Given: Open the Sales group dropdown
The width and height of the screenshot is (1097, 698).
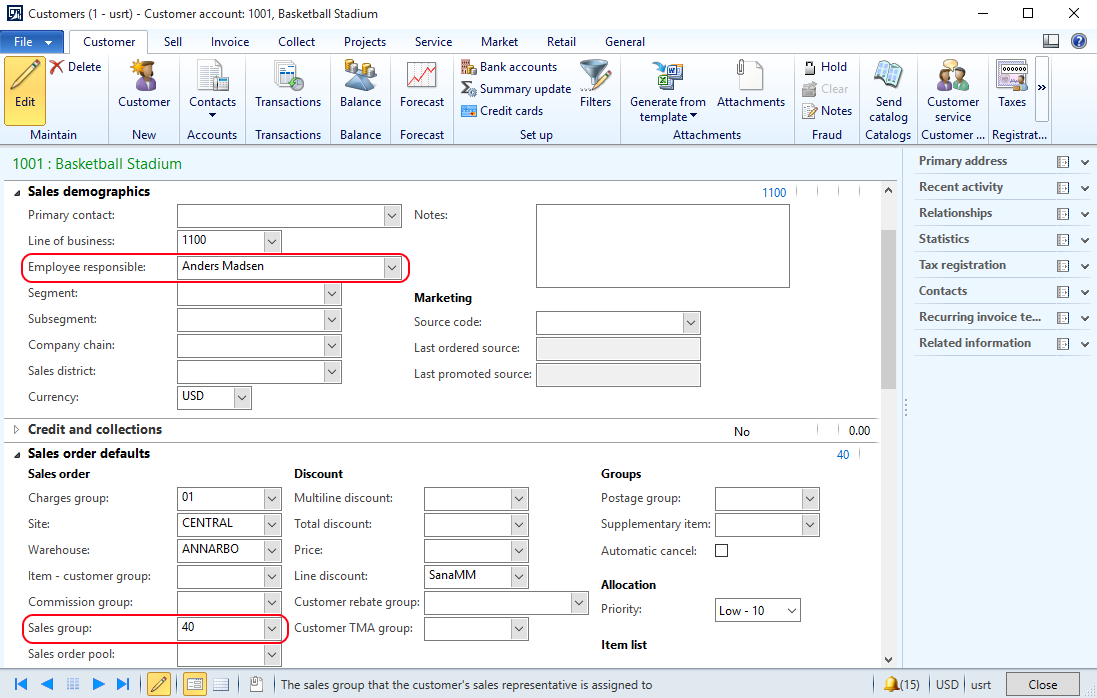Looking at the screenshot, I should click(272, 628).
